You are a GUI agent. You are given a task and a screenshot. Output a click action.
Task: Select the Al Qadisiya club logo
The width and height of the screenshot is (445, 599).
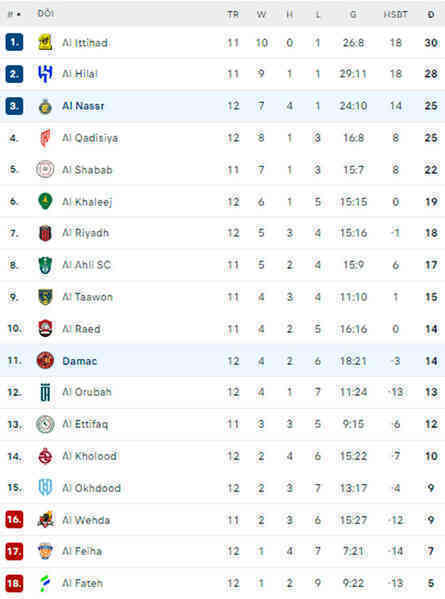[x=45, y=138]
